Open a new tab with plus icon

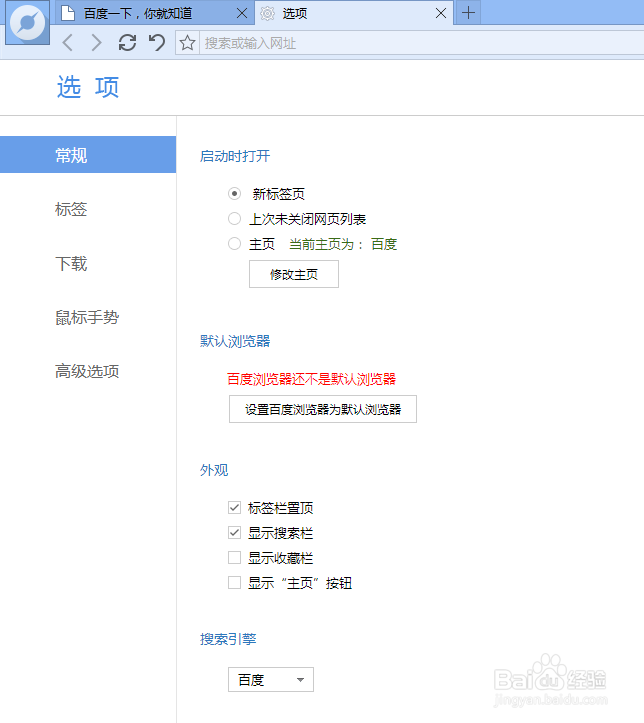(468, 13)
